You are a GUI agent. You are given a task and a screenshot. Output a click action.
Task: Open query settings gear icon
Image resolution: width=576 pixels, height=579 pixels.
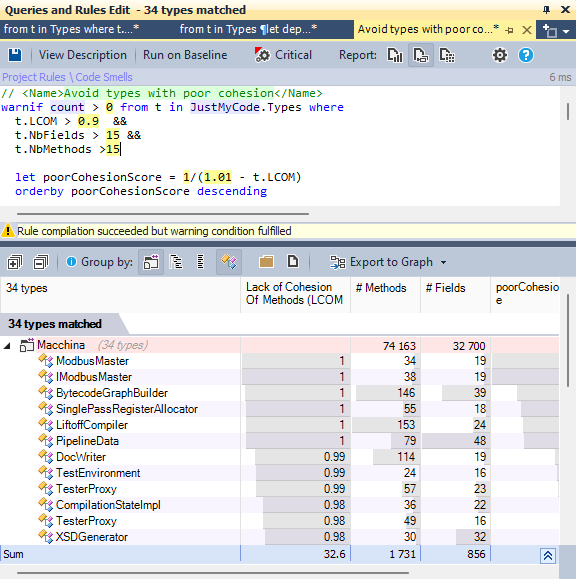500,55
